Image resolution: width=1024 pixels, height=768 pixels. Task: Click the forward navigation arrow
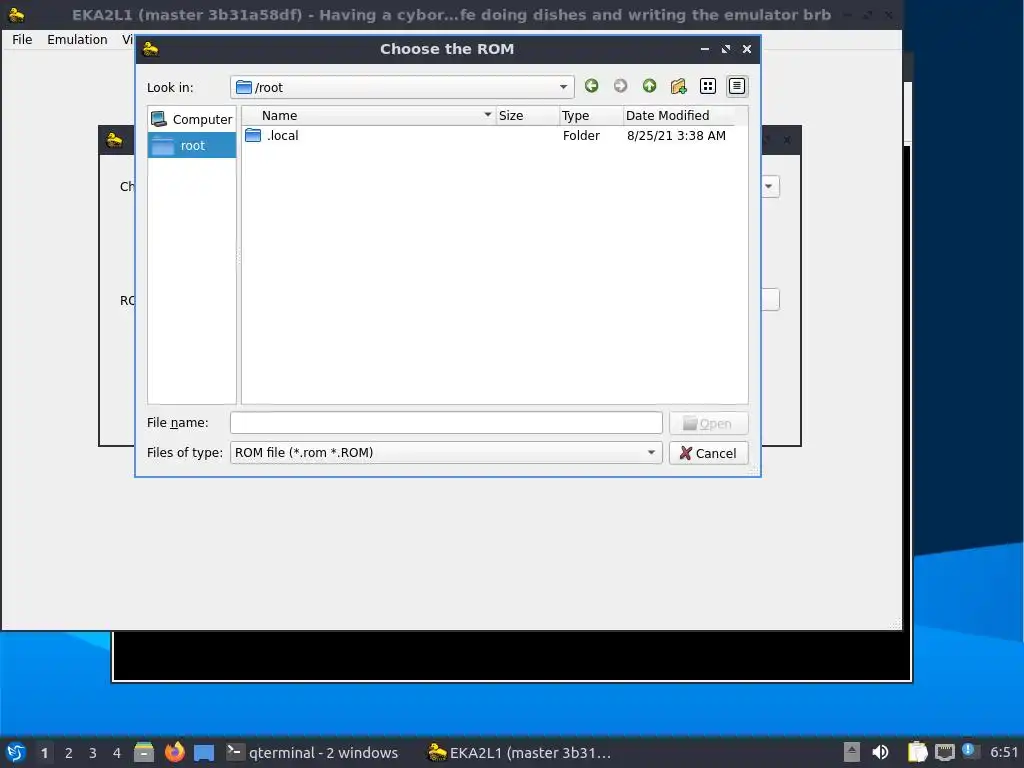(x=620, y=86)
